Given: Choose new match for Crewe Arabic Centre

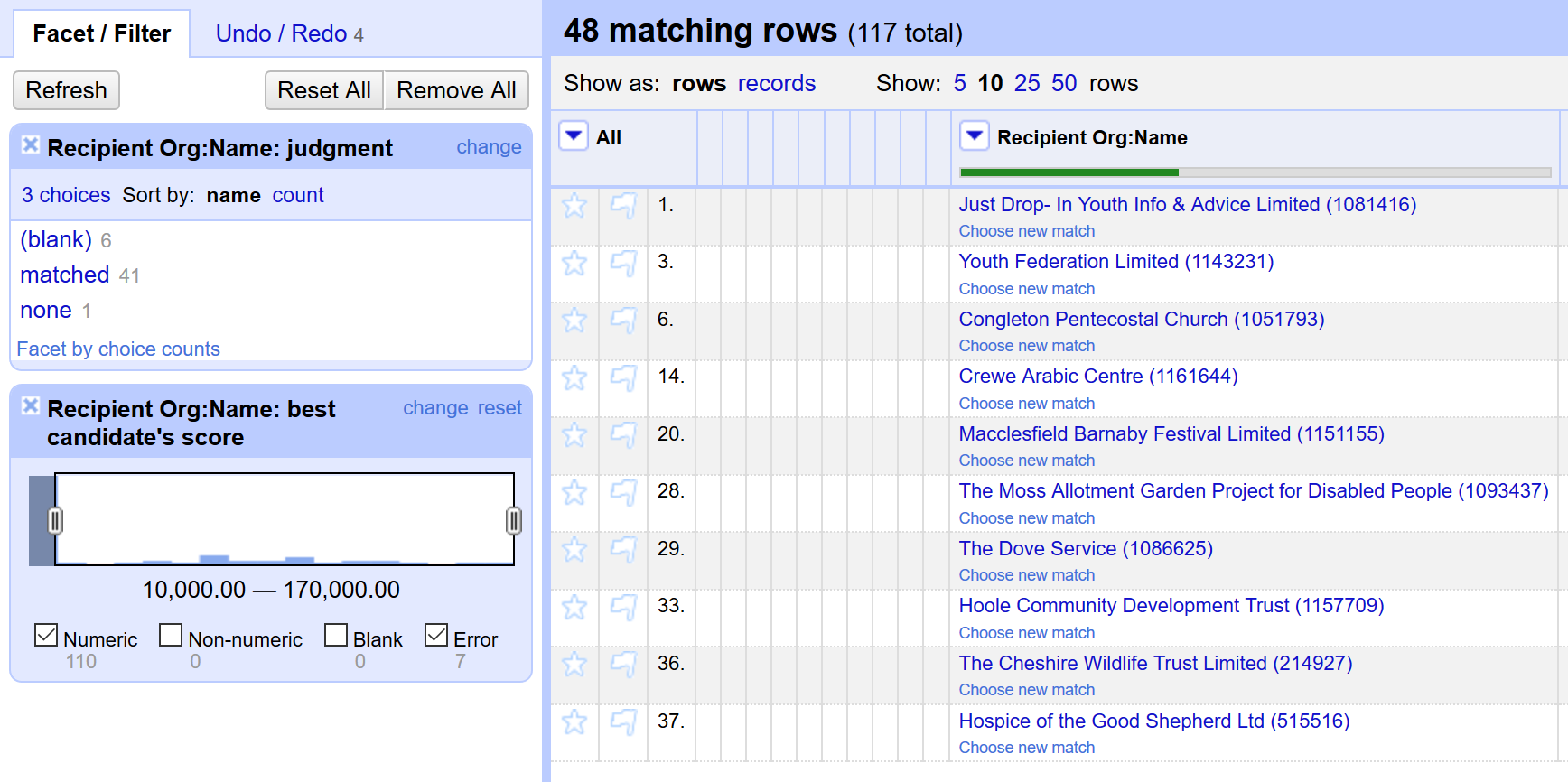Looking at the screenshot, I should pyautogui.click(x=1027, y=404).
